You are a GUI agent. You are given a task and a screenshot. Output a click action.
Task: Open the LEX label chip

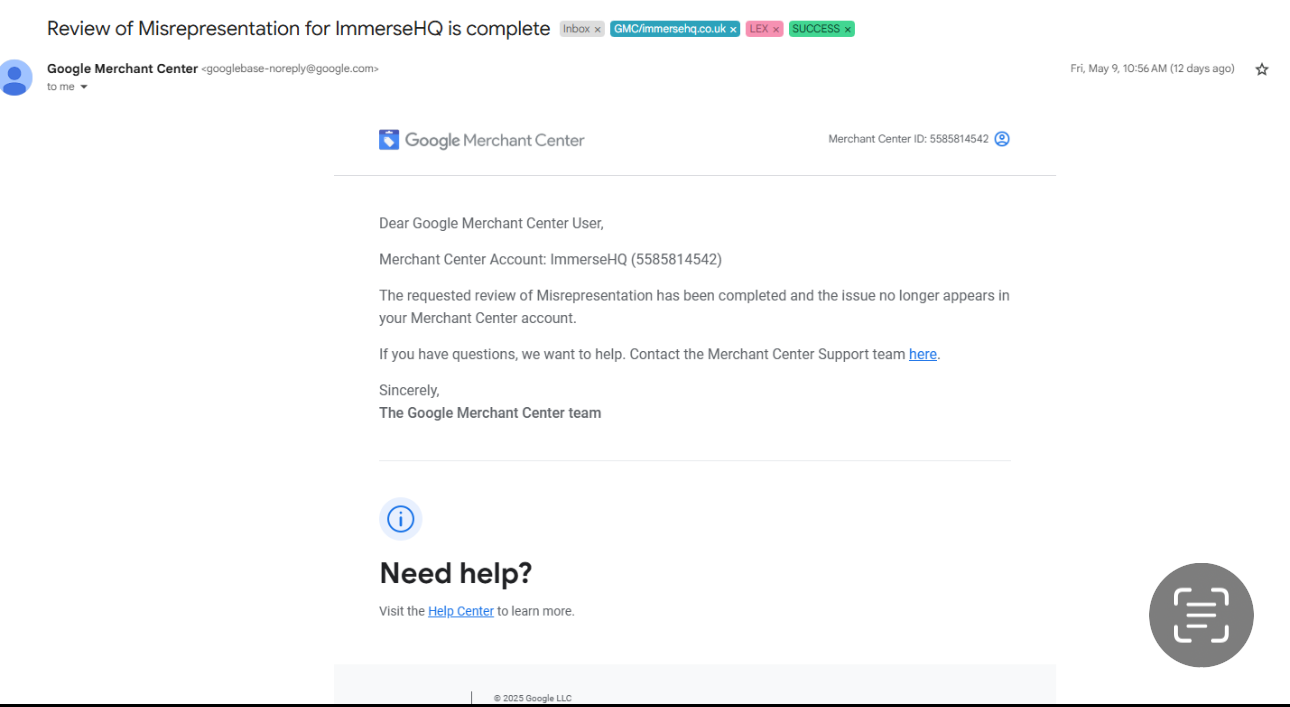point(759,29)
